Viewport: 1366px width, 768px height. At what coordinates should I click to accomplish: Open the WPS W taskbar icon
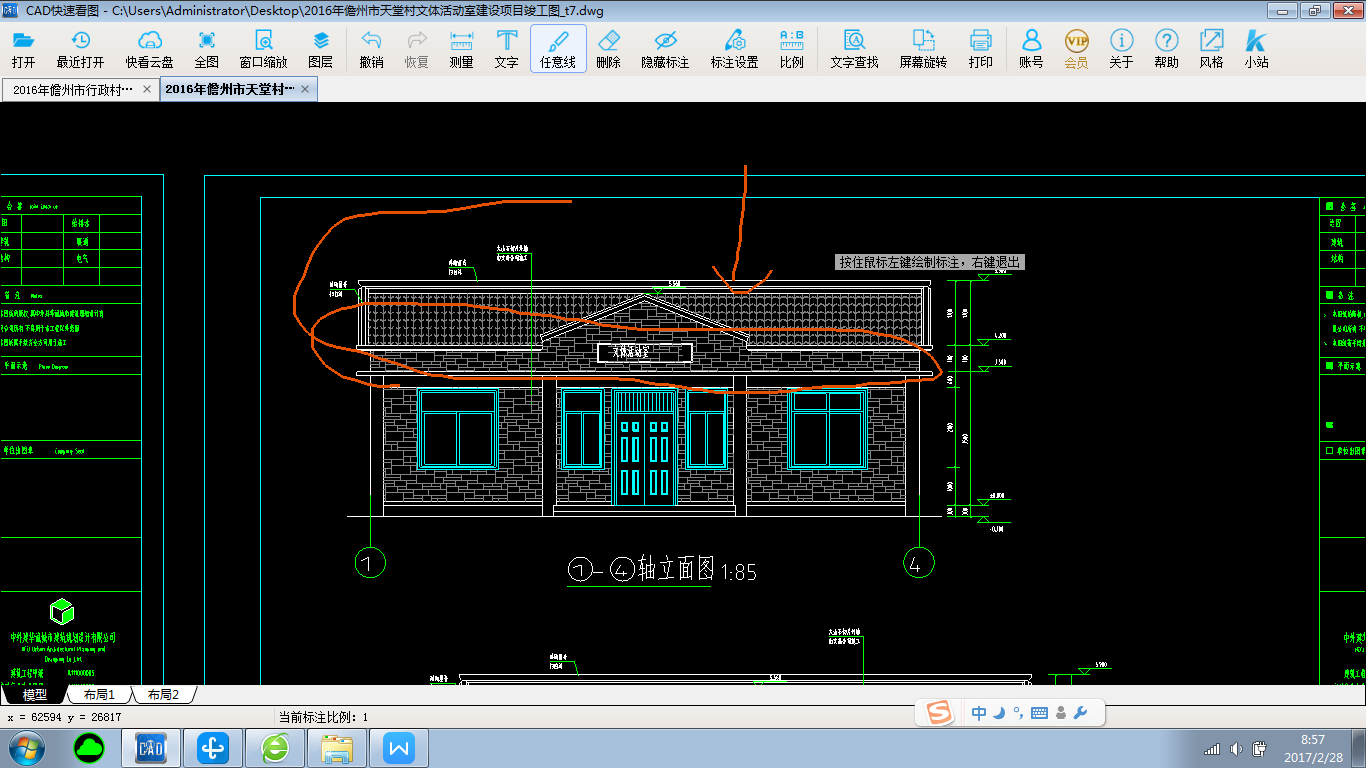click(399, 748)
